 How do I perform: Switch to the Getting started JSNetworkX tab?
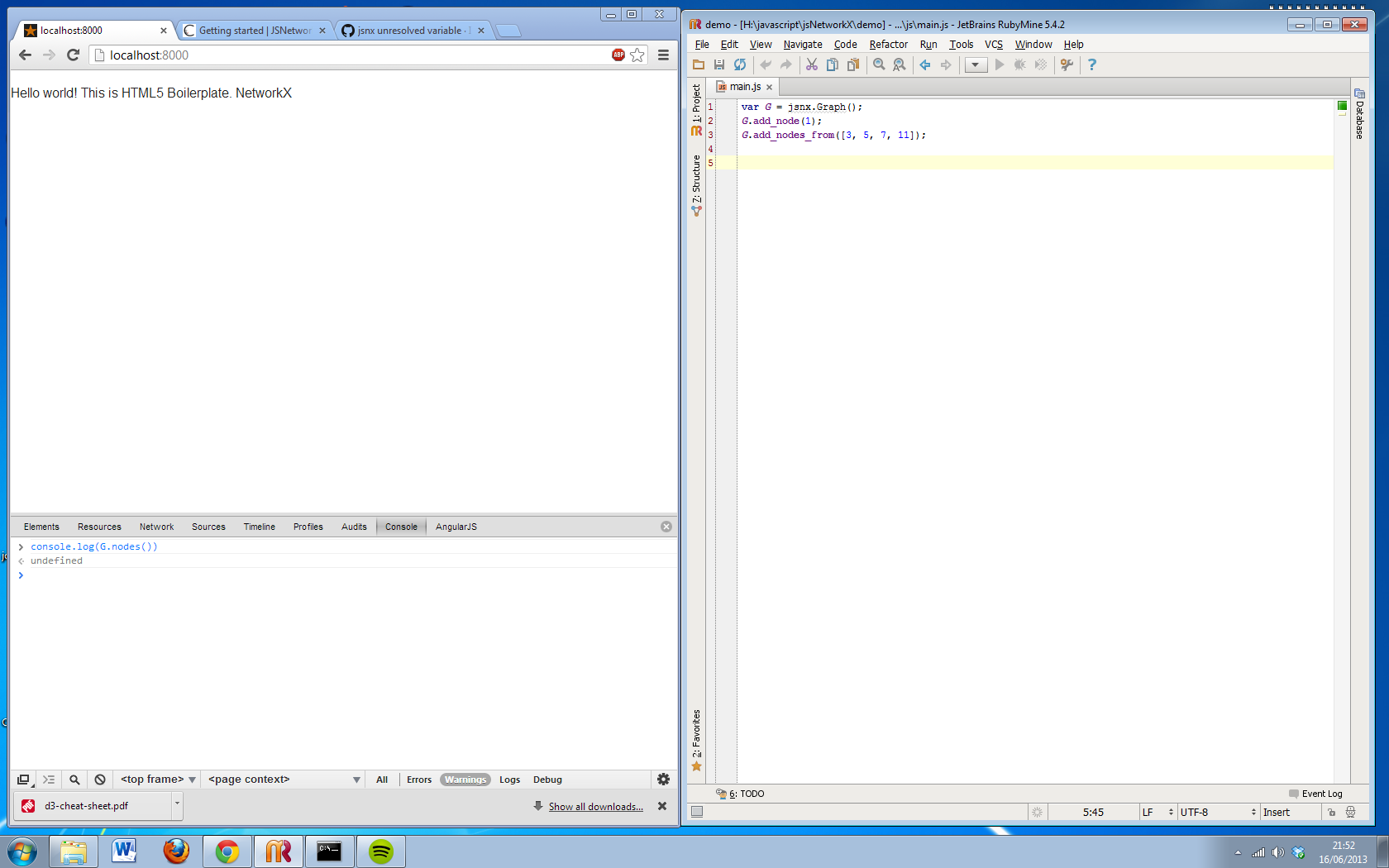tap(255, 31)
